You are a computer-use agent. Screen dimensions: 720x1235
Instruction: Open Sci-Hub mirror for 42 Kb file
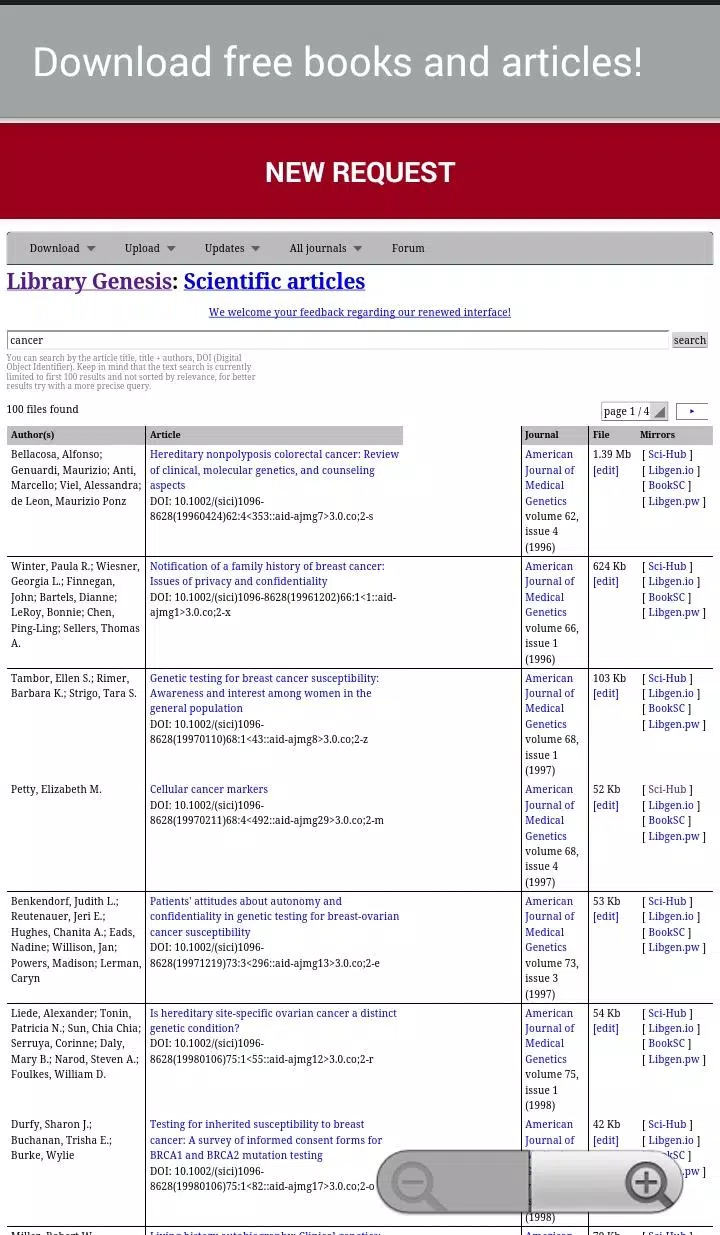[x=667, y=1125]
